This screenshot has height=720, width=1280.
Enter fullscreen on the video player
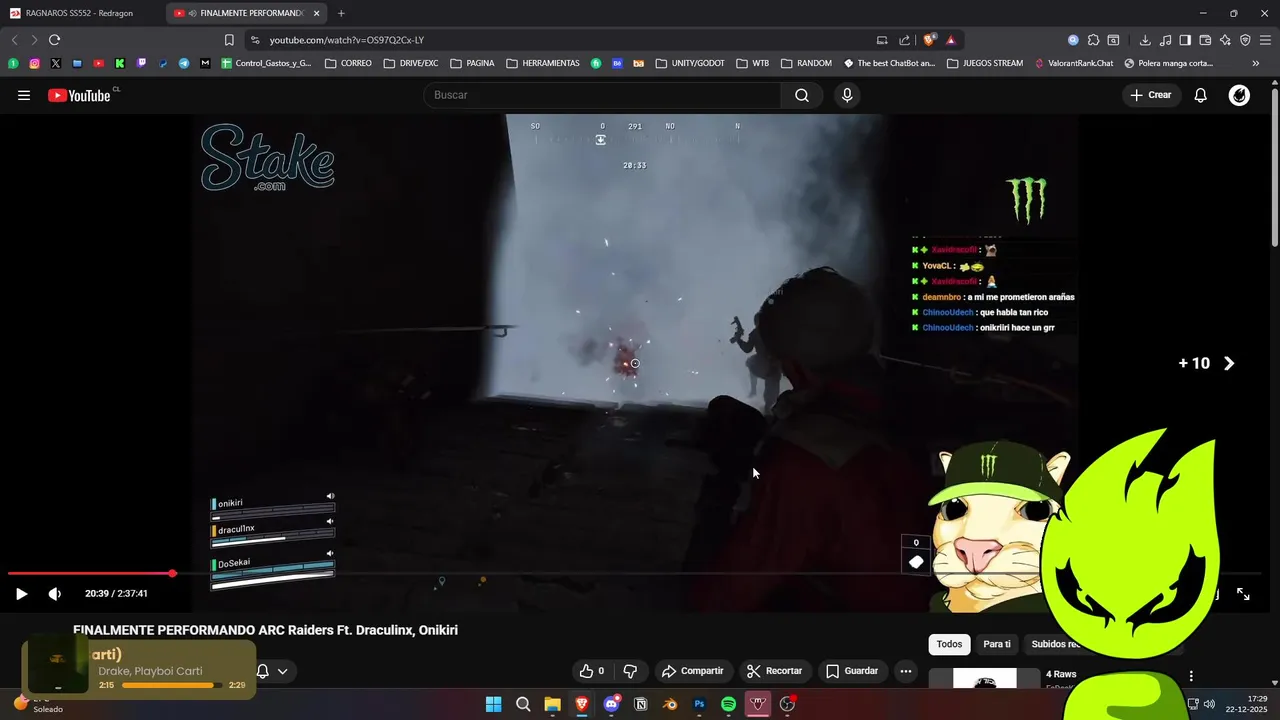tap(1243, 593)
